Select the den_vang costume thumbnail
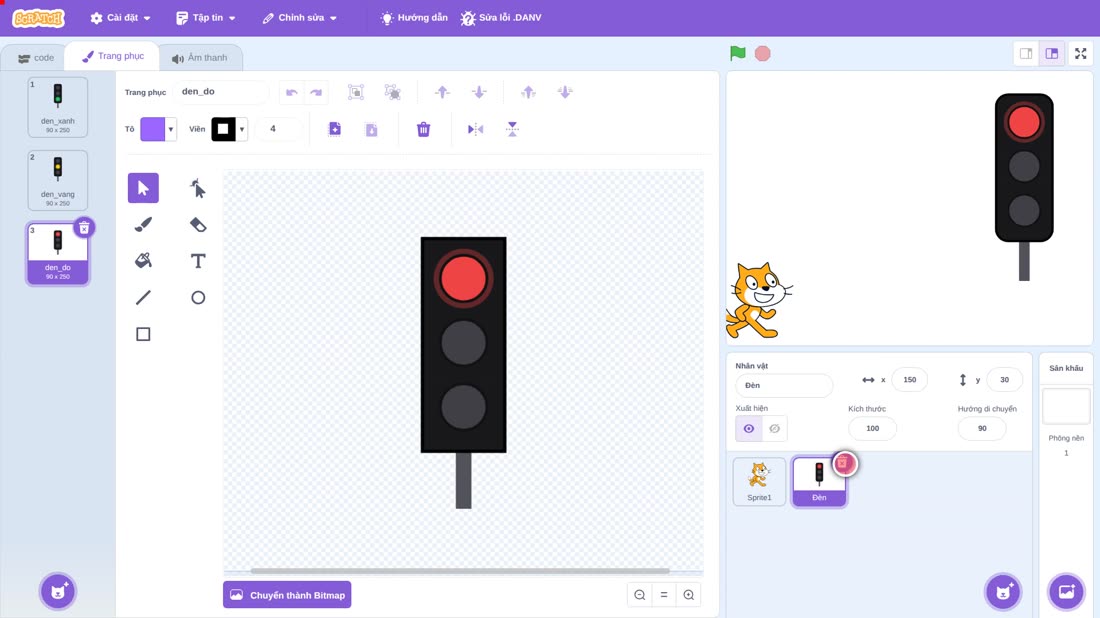This screenshot has height=618, width=1100. tap(58, 180)
